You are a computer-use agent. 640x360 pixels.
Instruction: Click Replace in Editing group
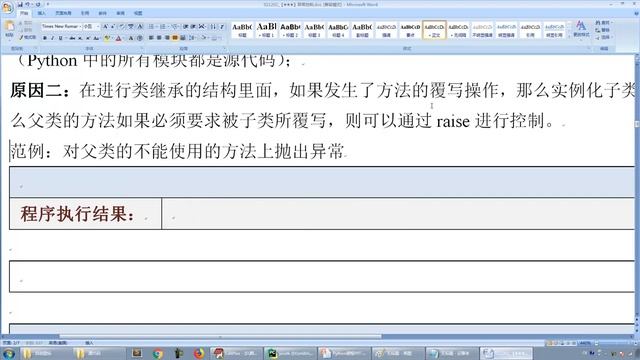[x=602, y=30]
